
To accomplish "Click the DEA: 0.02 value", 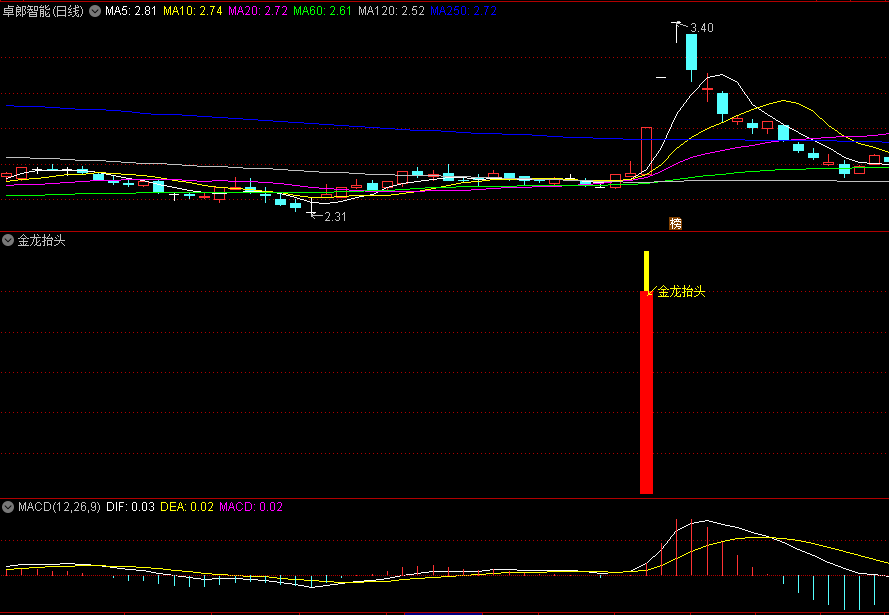I will 187,507.
